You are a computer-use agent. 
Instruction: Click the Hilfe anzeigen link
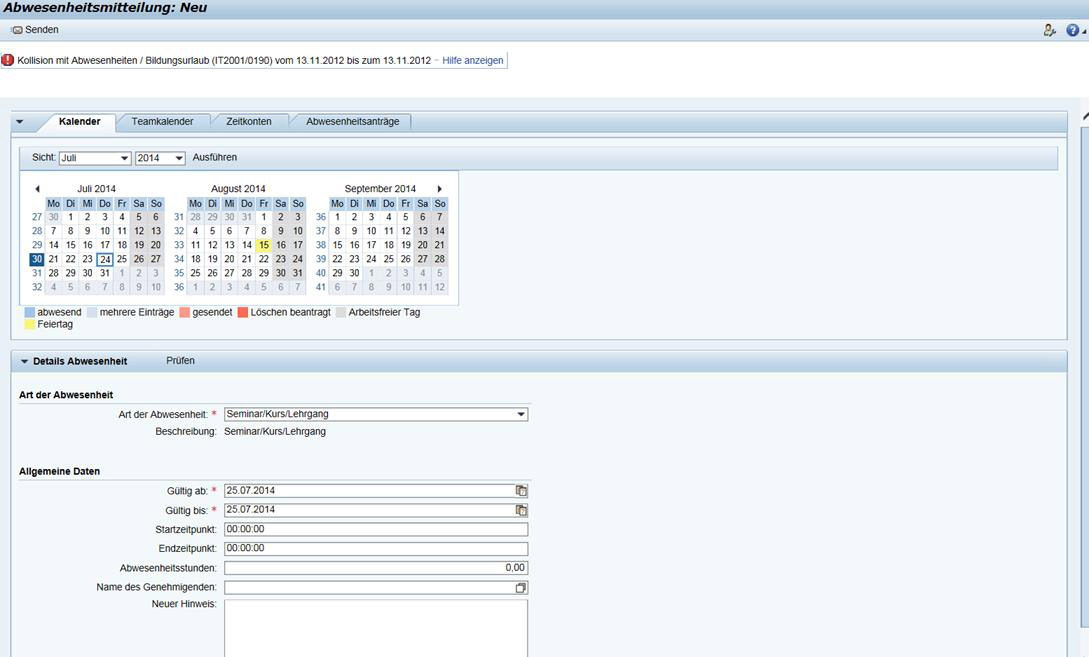click(473, 61)
